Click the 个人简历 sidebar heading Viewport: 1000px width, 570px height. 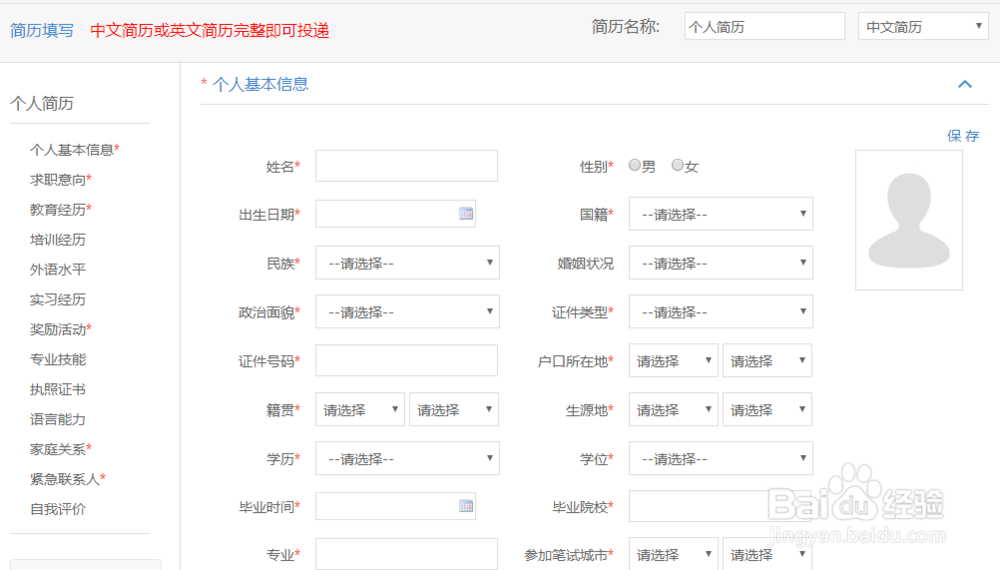pos(41,103)
